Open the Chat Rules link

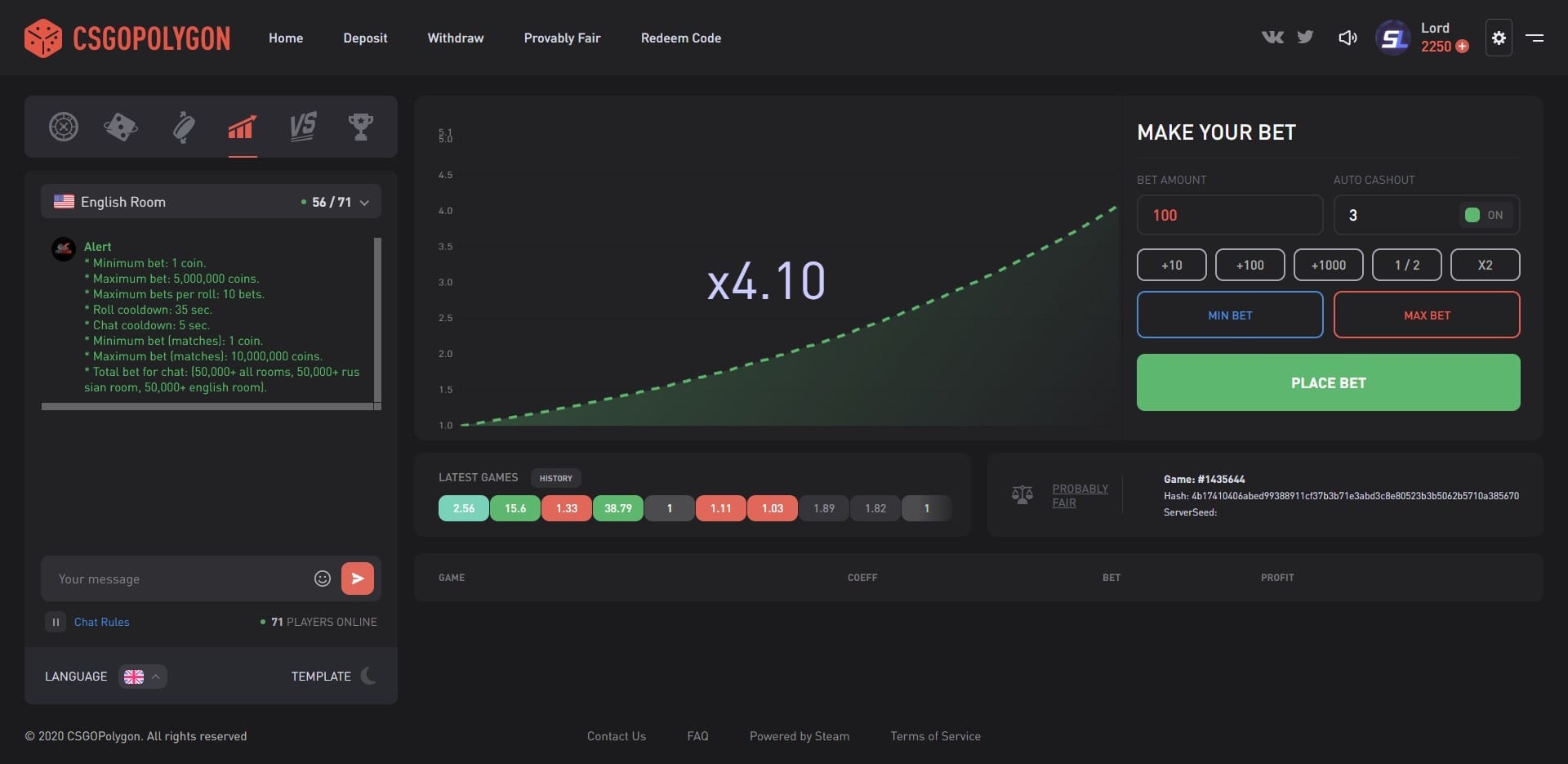point(101,622)
